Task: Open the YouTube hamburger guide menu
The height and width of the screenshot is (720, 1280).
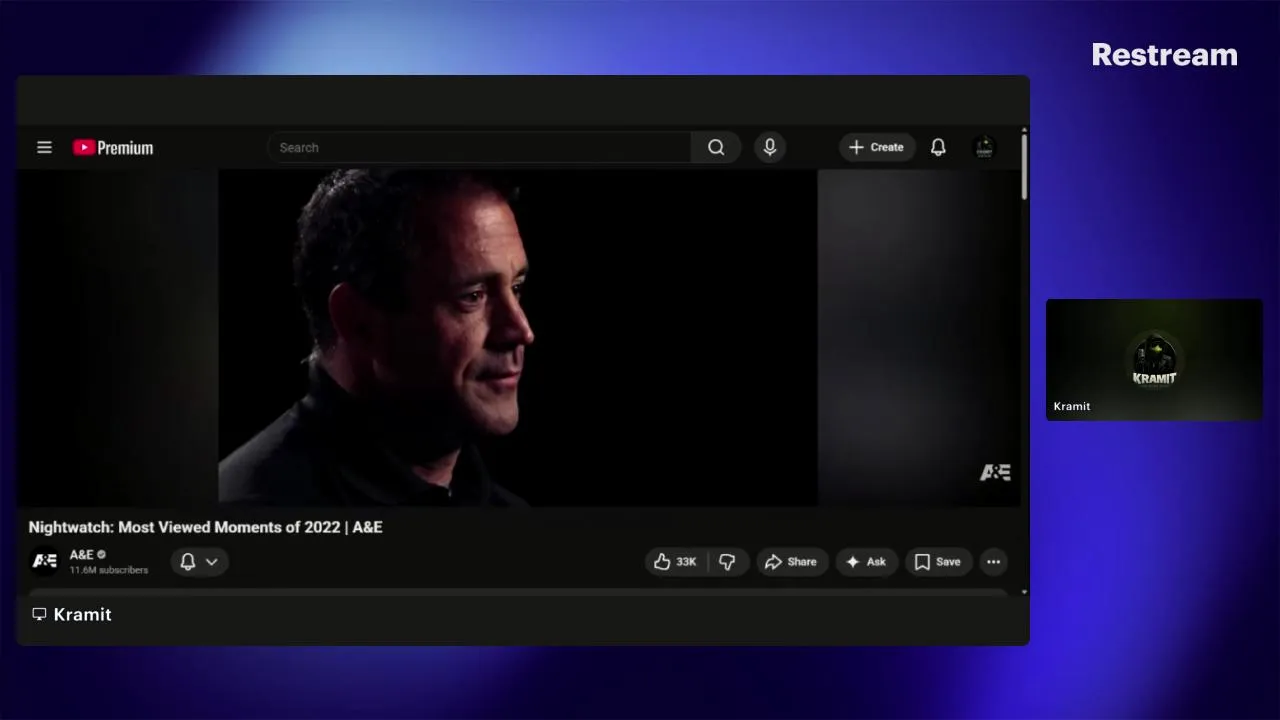Action: (44, 147)
